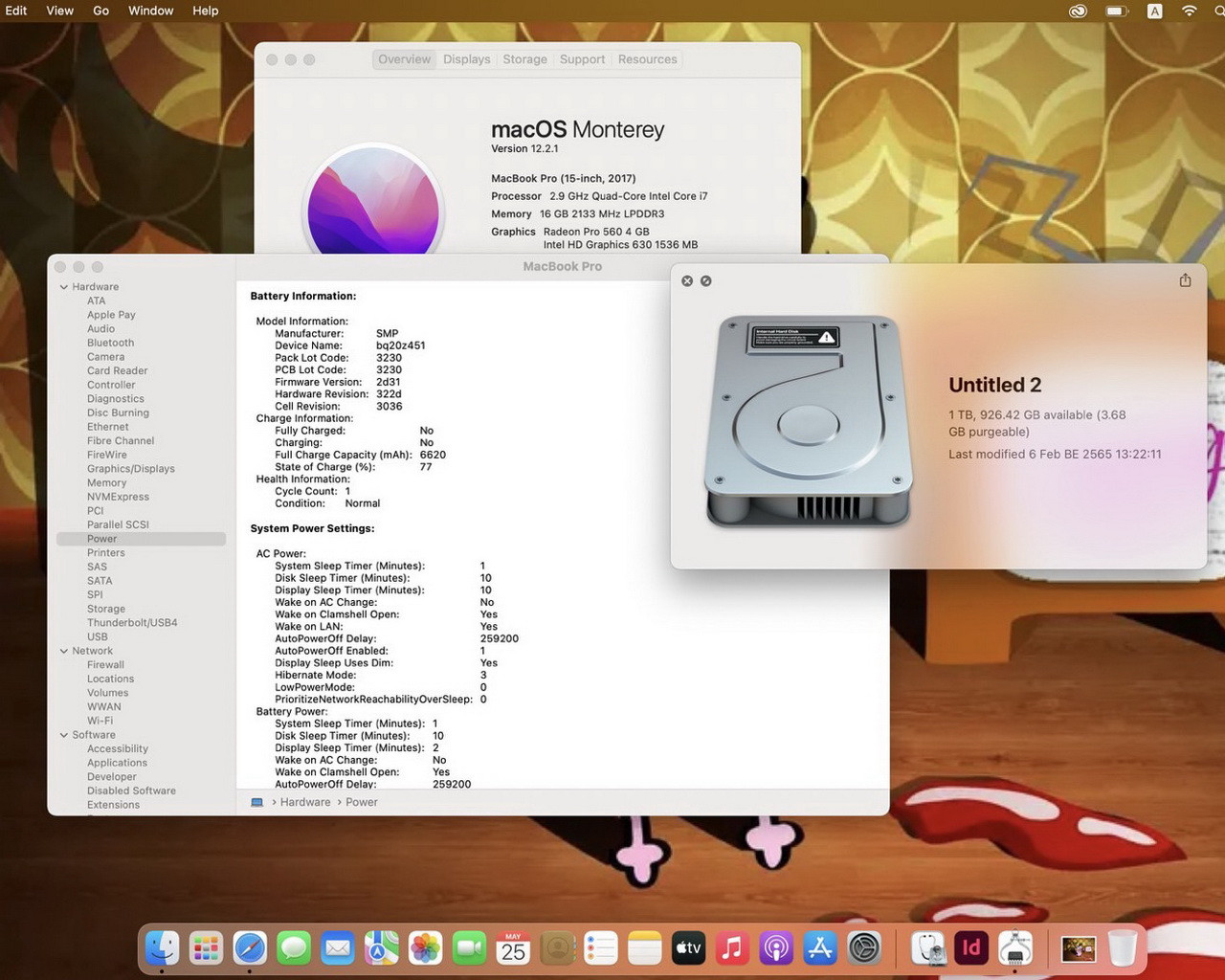
Task: Launch Safari from the Dock
Action: tap(250, 948)
